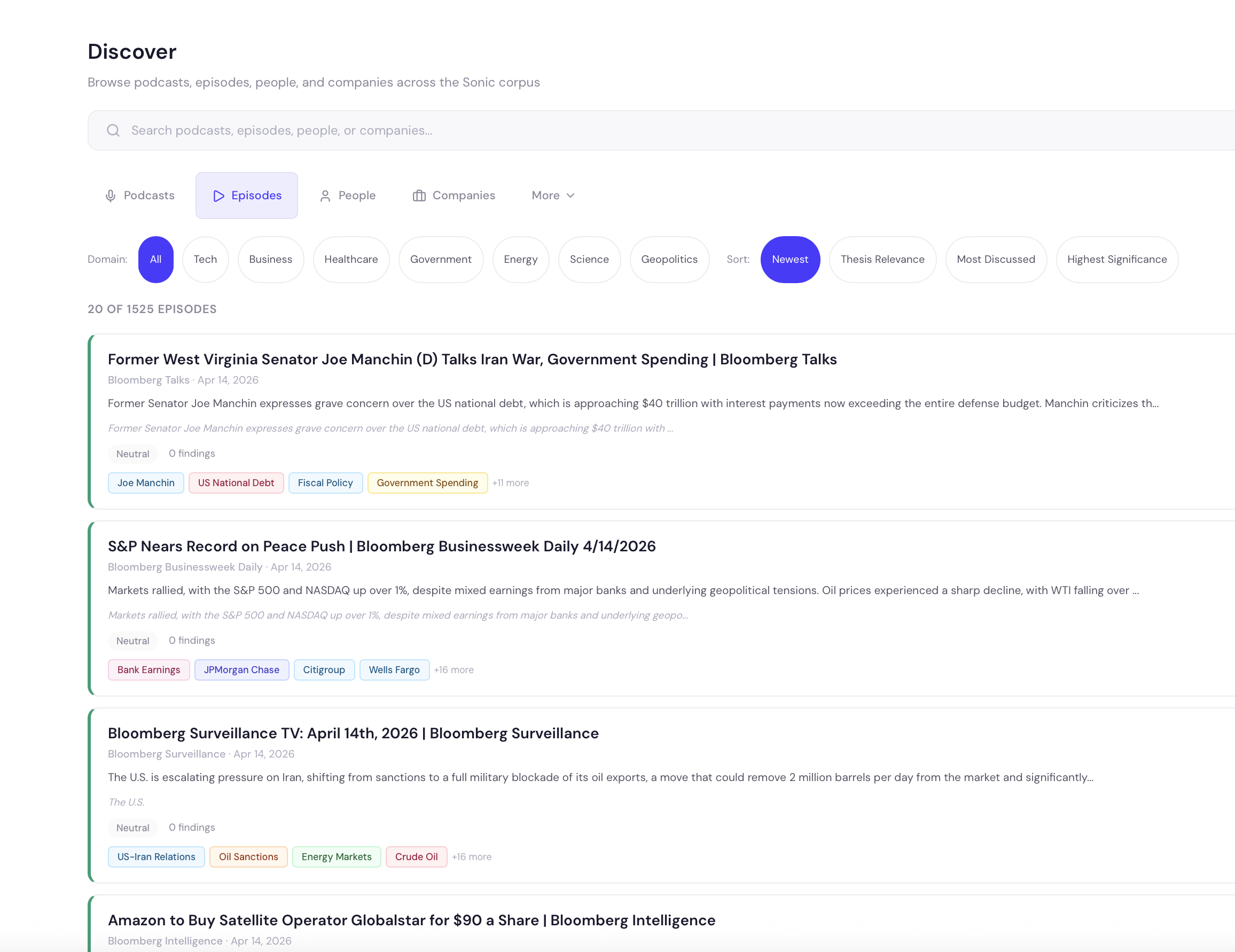Click the Joe Manchin tag
Image resolution: width=1235 pixels, height=952 pixels.
[x=146, y=483]
